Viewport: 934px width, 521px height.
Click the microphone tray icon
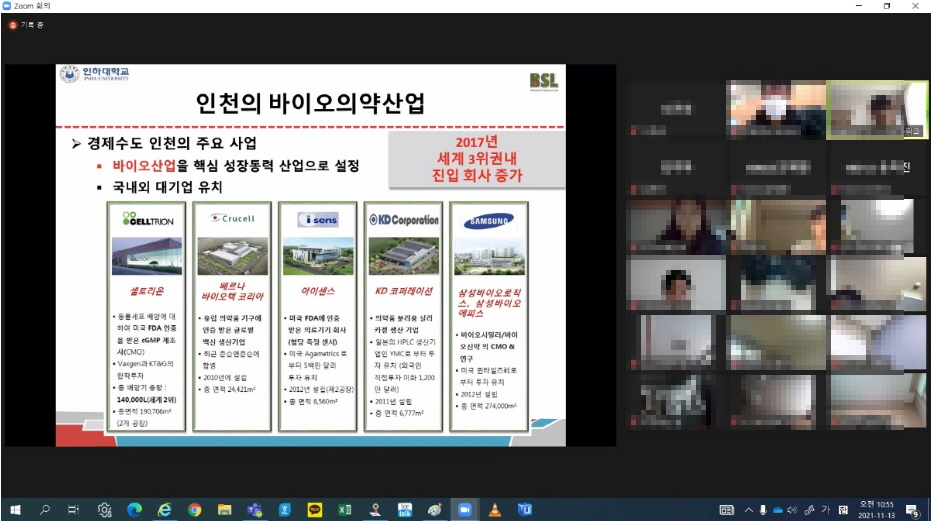[x=763, y=510]
